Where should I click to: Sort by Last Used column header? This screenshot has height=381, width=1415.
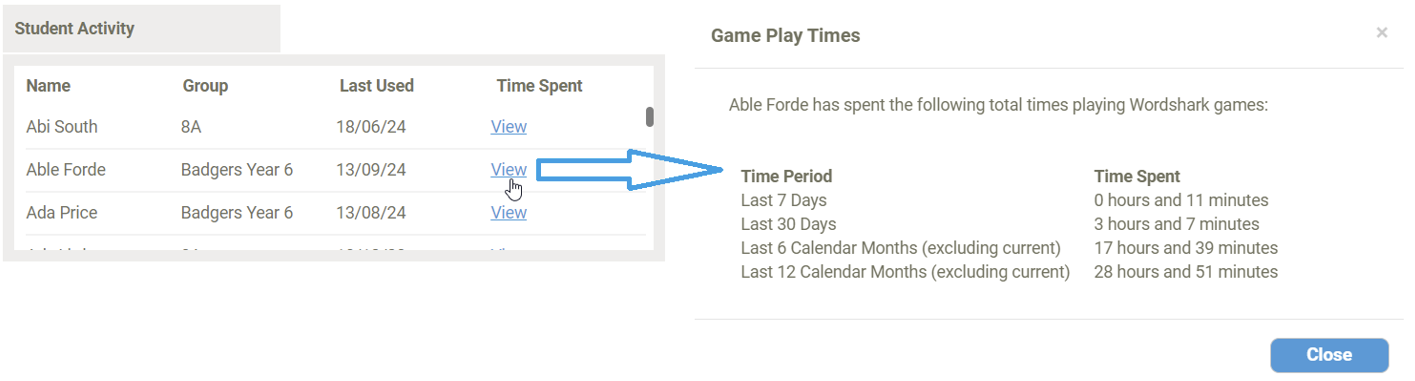pyautogui.click(x=376, y=86)
